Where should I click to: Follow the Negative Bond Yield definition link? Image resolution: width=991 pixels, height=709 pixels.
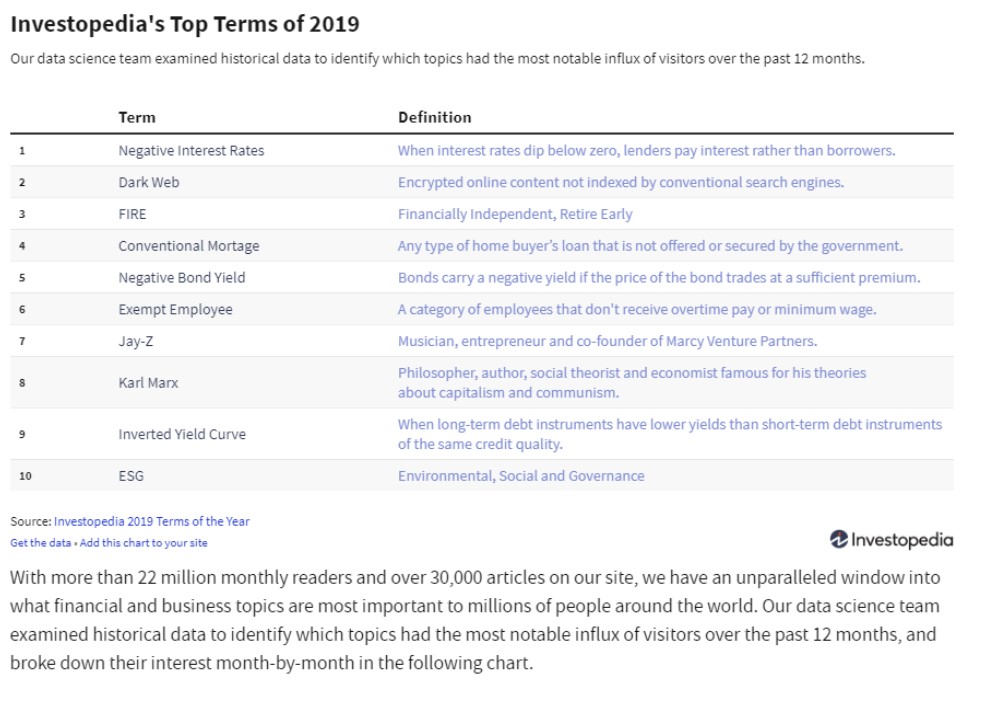659,277
